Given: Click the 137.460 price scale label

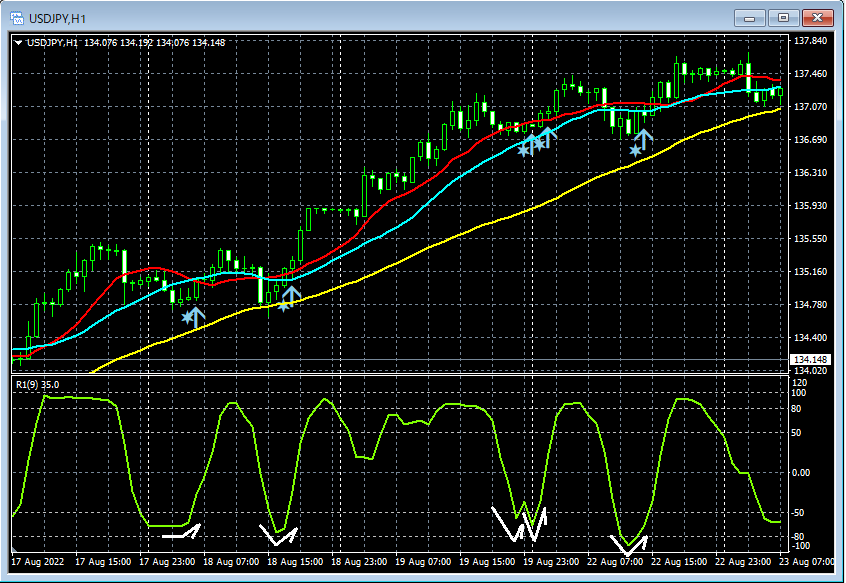Looking at the screenshot, I should [x=810, y=74].
